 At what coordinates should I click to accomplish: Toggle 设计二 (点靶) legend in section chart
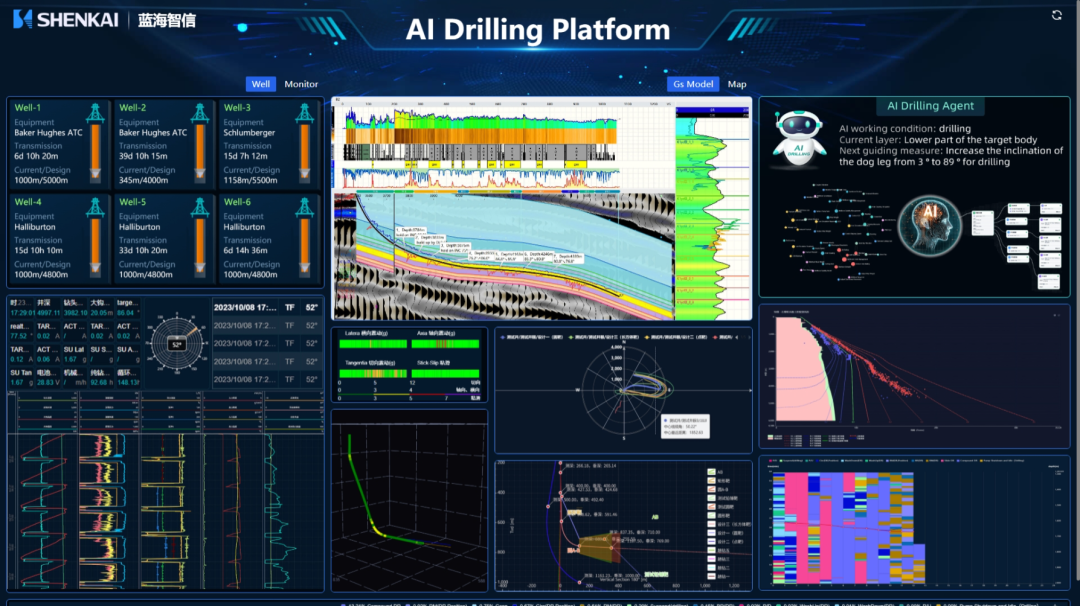click(726, 542)
